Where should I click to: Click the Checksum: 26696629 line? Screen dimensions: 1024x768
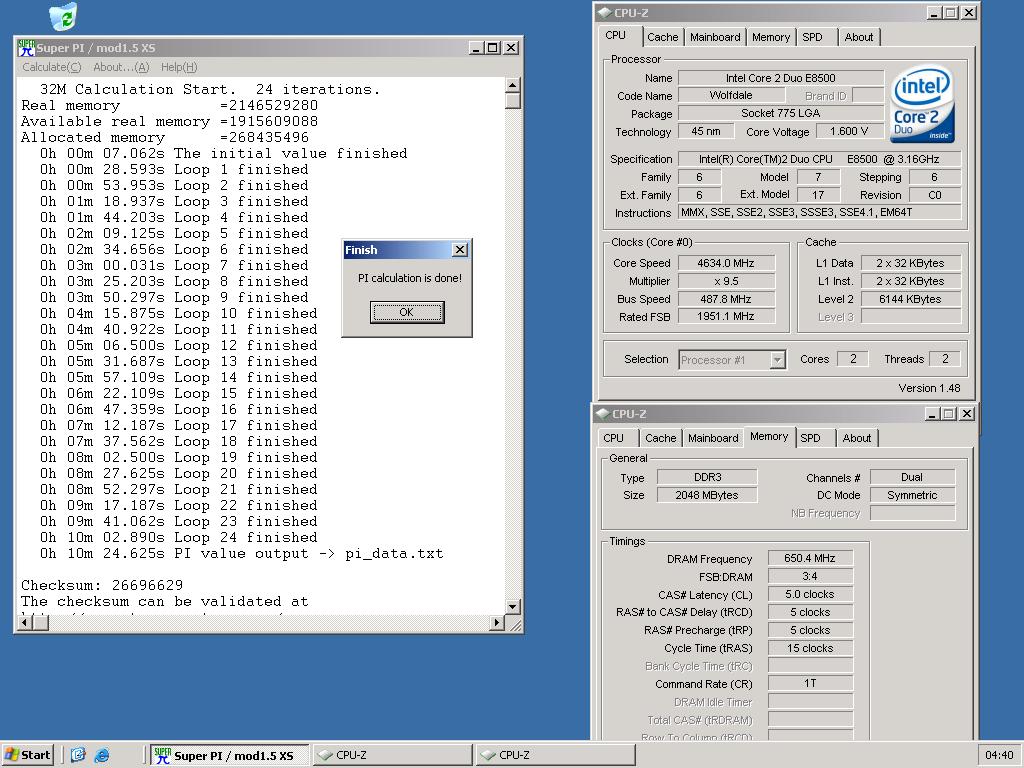pos(102,585)
